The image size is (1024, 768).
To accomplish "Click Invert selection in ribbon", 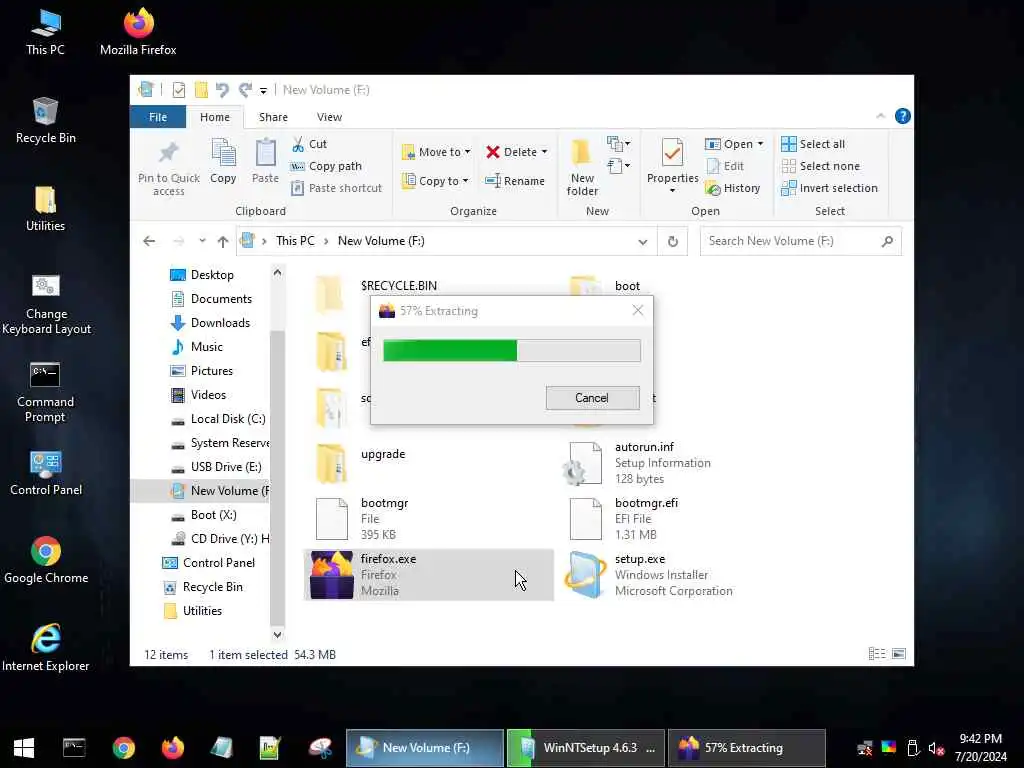I will click(829, 188).
